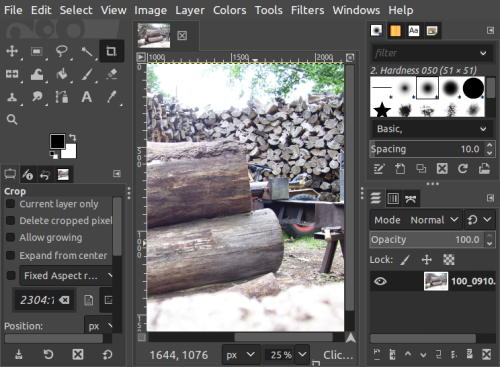500x367 pixels.
Task: Open the File menu
Action: click(13, 10)
